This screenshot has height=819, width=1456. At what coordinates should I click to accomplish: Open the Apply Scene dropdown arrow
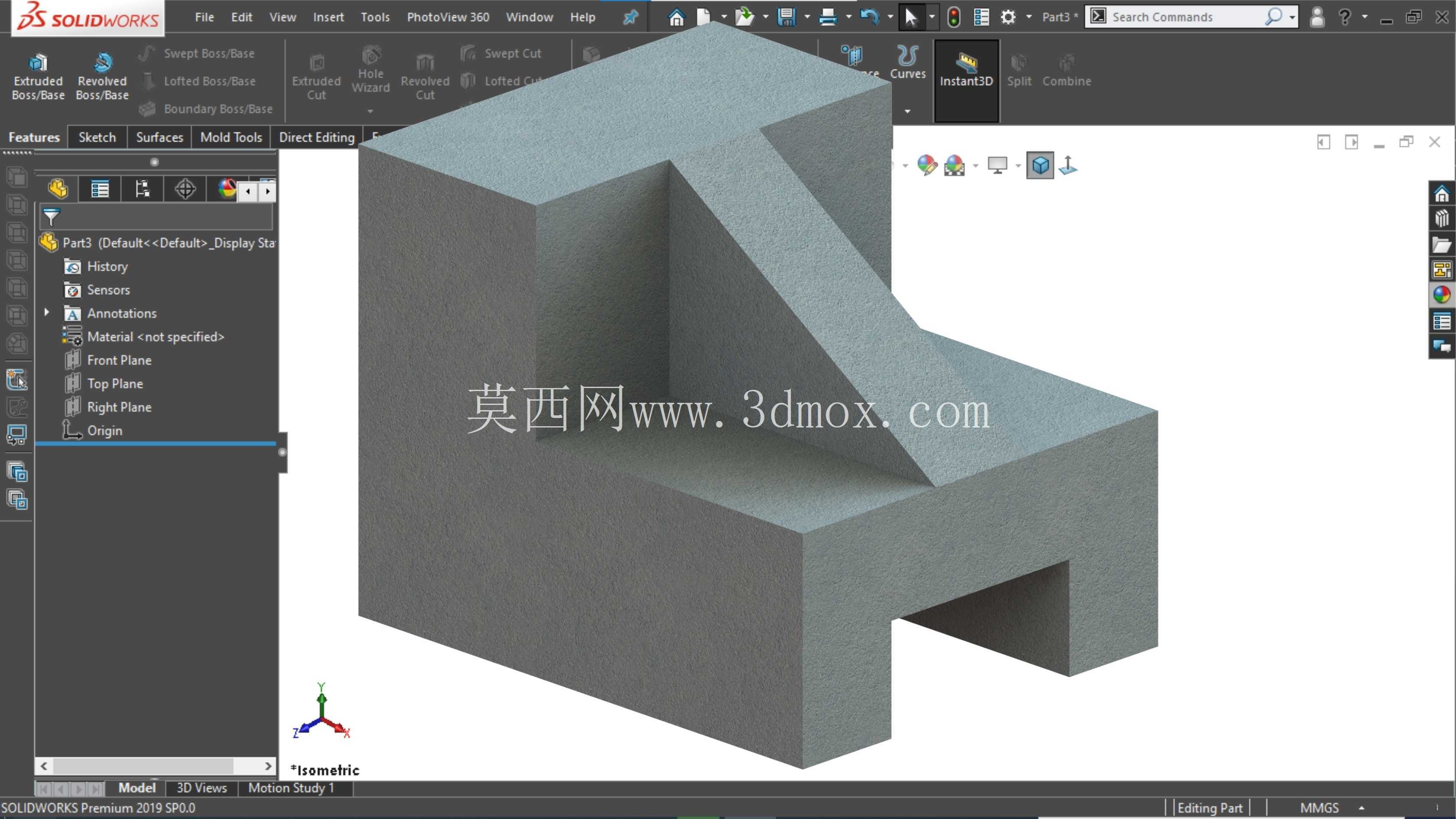975,166
